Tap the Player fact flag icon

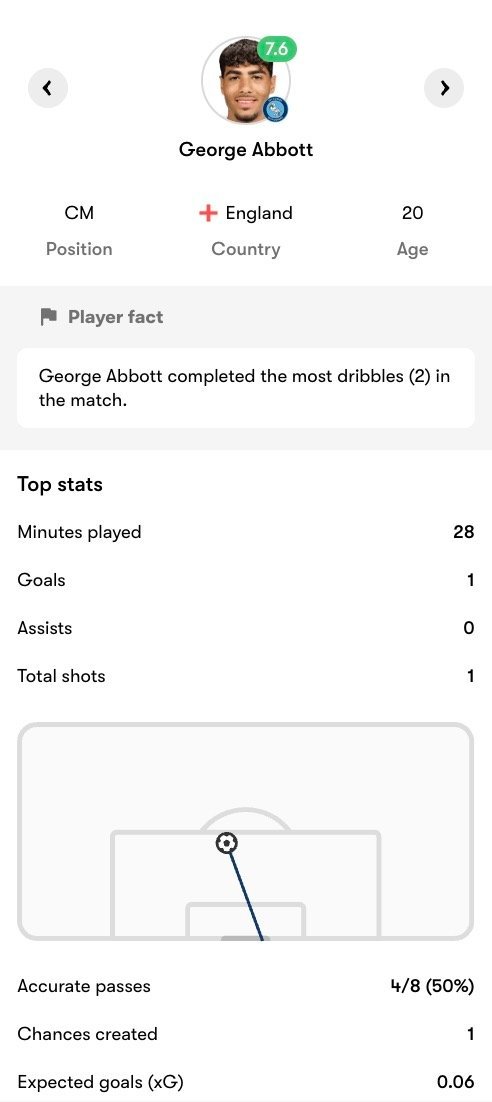pyautogui.click(x=48, y=317)
